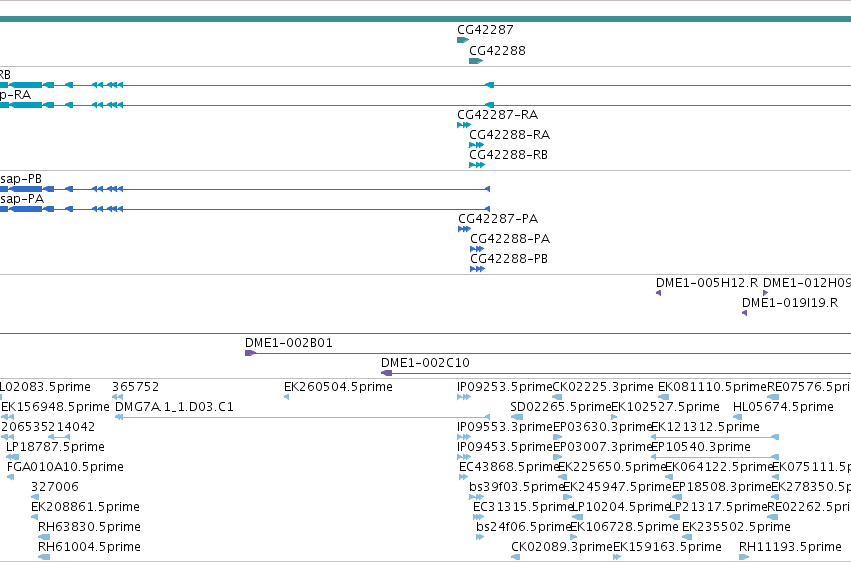The image size is (851, 562).
Task: Click the RH11193.5prime label
Action: tap(790, 547)
